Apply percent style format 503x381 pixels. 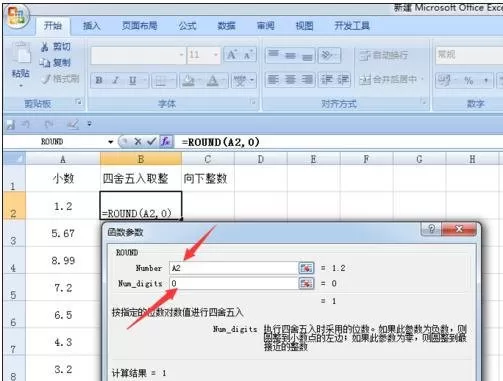point(469,80)
